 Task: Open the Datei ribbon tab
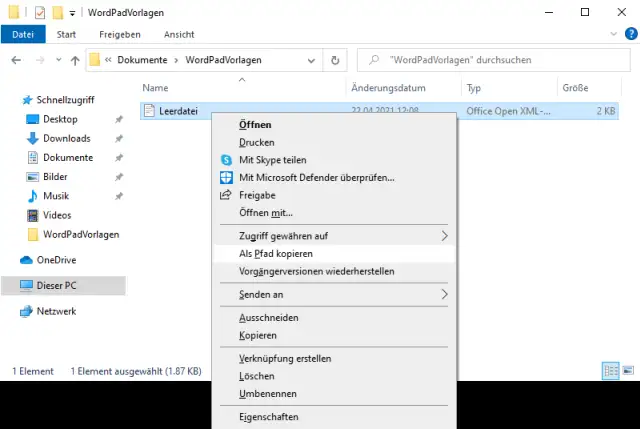23,34
